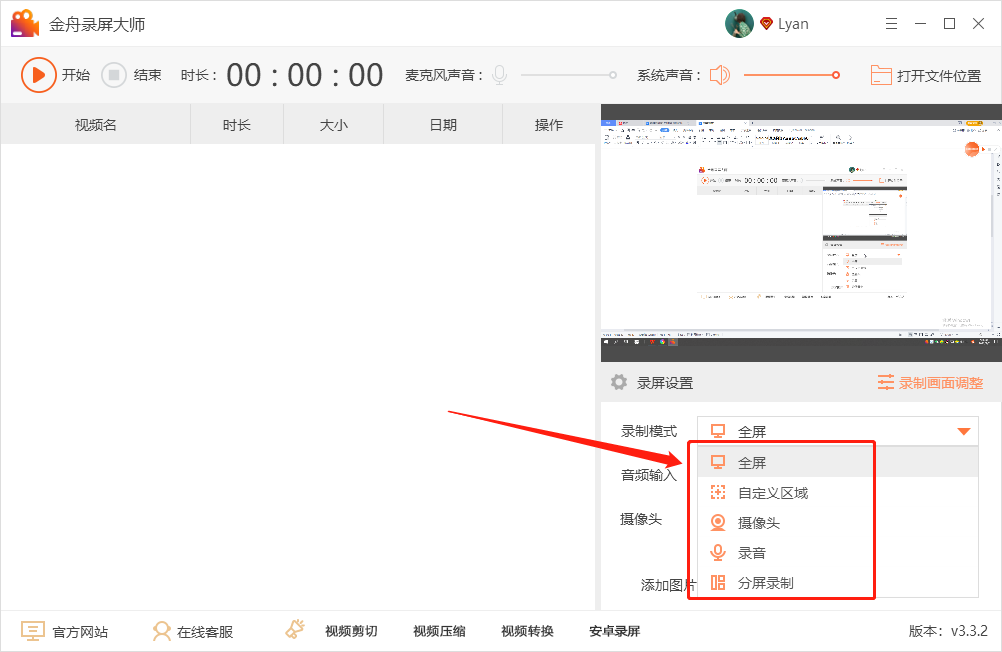Open the hamburger menu in title bar

pyautogui.click(x=891, y=24)
